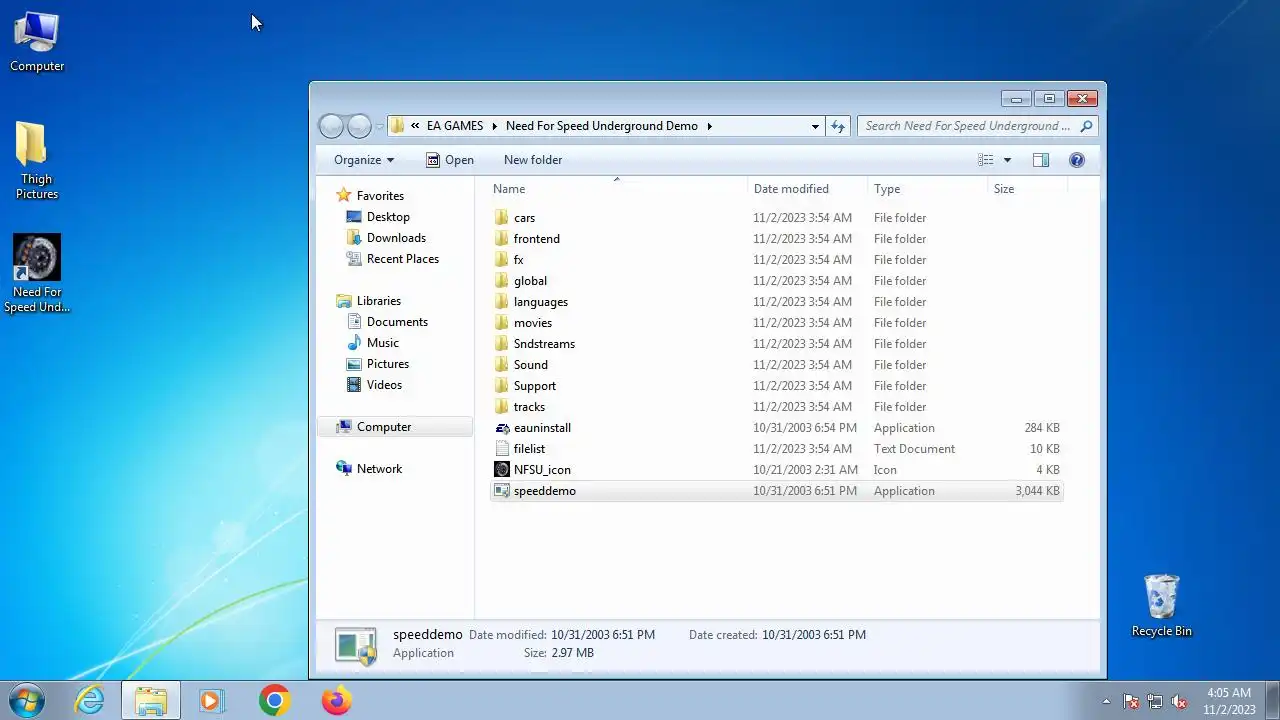1280x720 pixels.
Task: Select Recent Places under Favorites
Action: pyautogui.click(x=402, y=259)
